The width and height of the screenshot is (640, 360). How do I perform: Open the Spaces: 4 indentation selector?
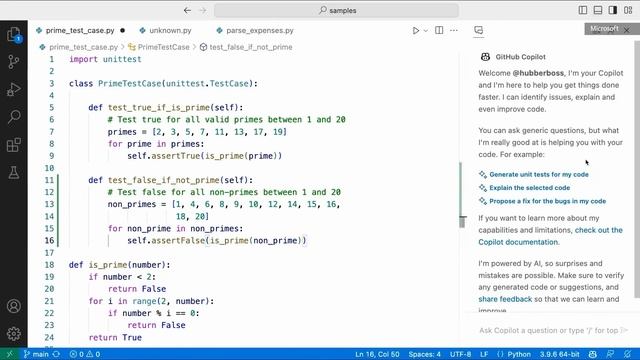click(424, 354)
